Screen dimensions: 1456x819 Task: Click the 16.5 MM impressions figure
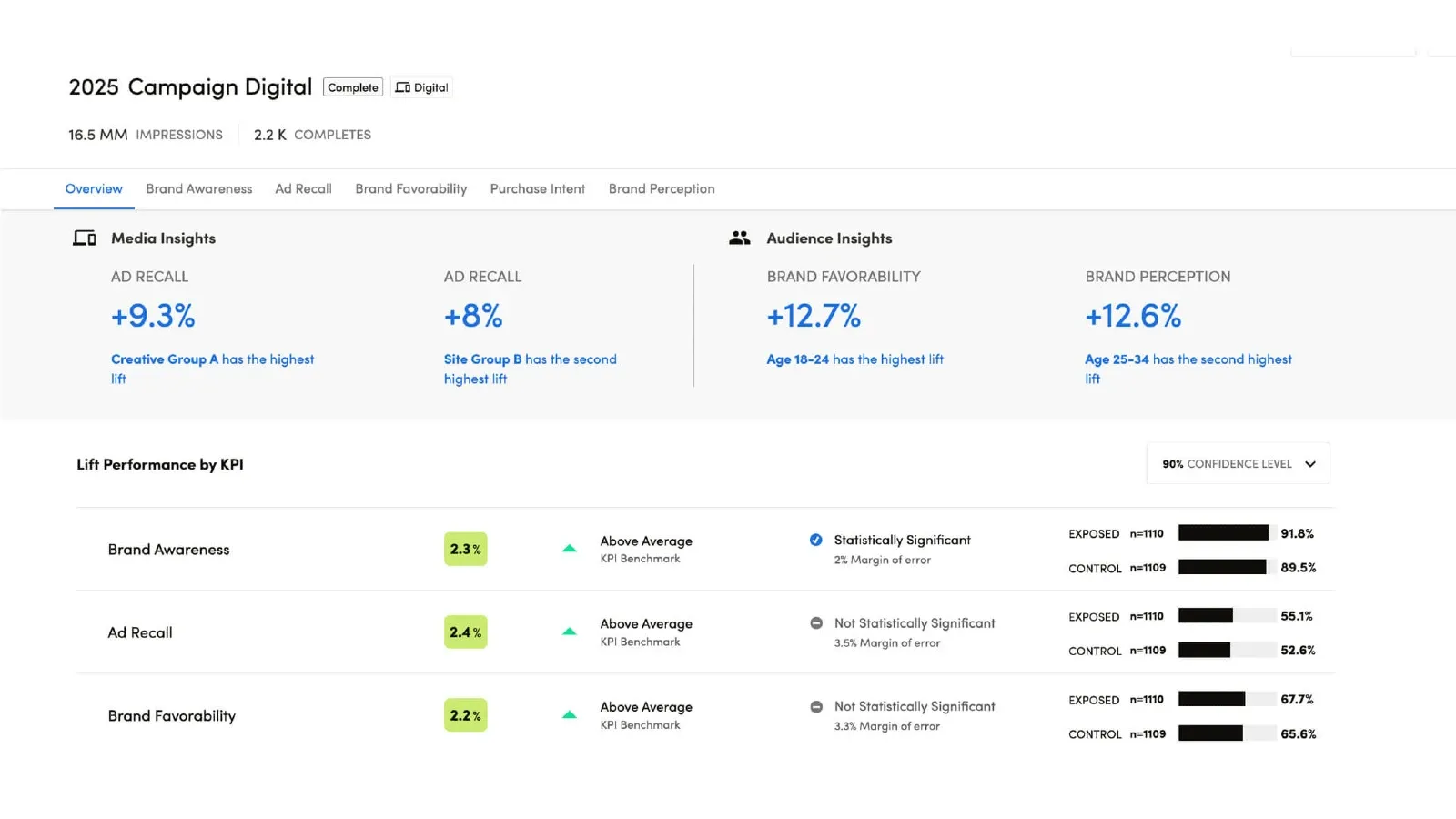click(x=98, y=135)
